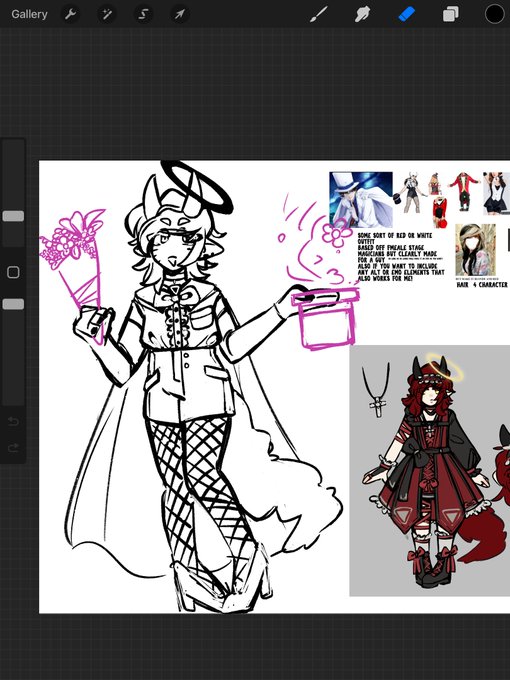
Task: Open the Actions wrench menu
Action: [71, 14]
